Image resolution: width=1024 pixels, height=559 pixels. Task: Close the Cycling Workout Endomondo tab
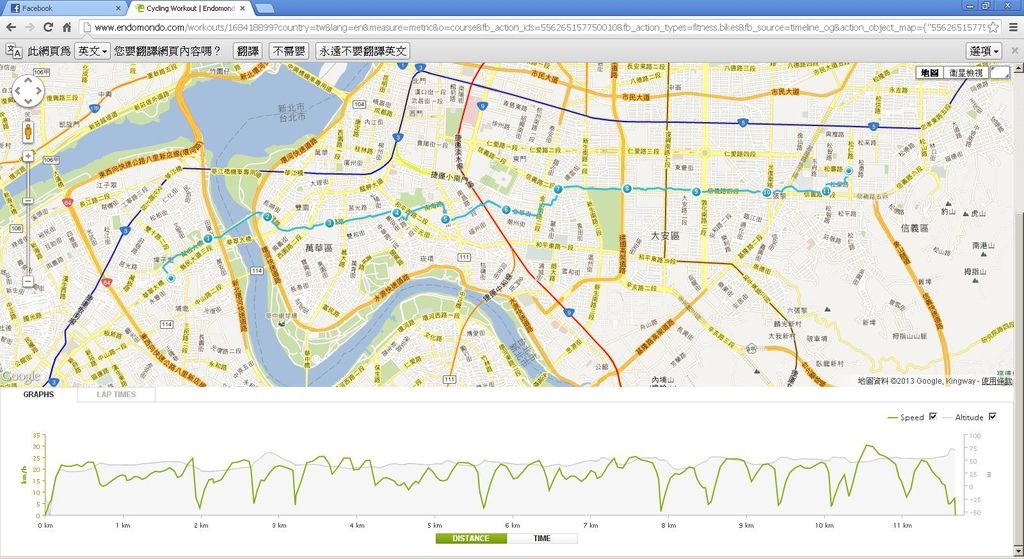(243, 8)
